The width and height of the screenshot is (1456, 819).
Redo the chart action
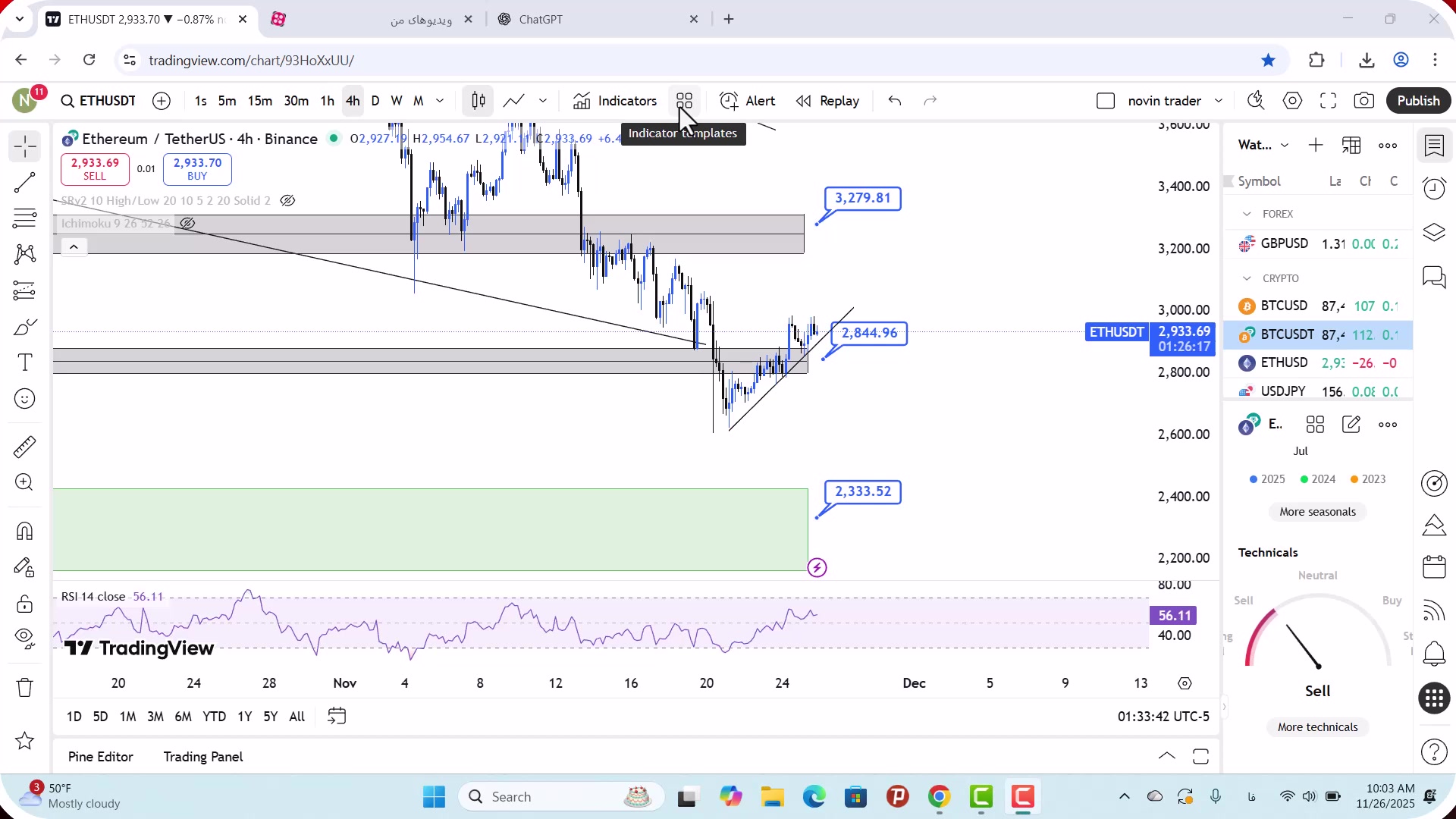930,101
